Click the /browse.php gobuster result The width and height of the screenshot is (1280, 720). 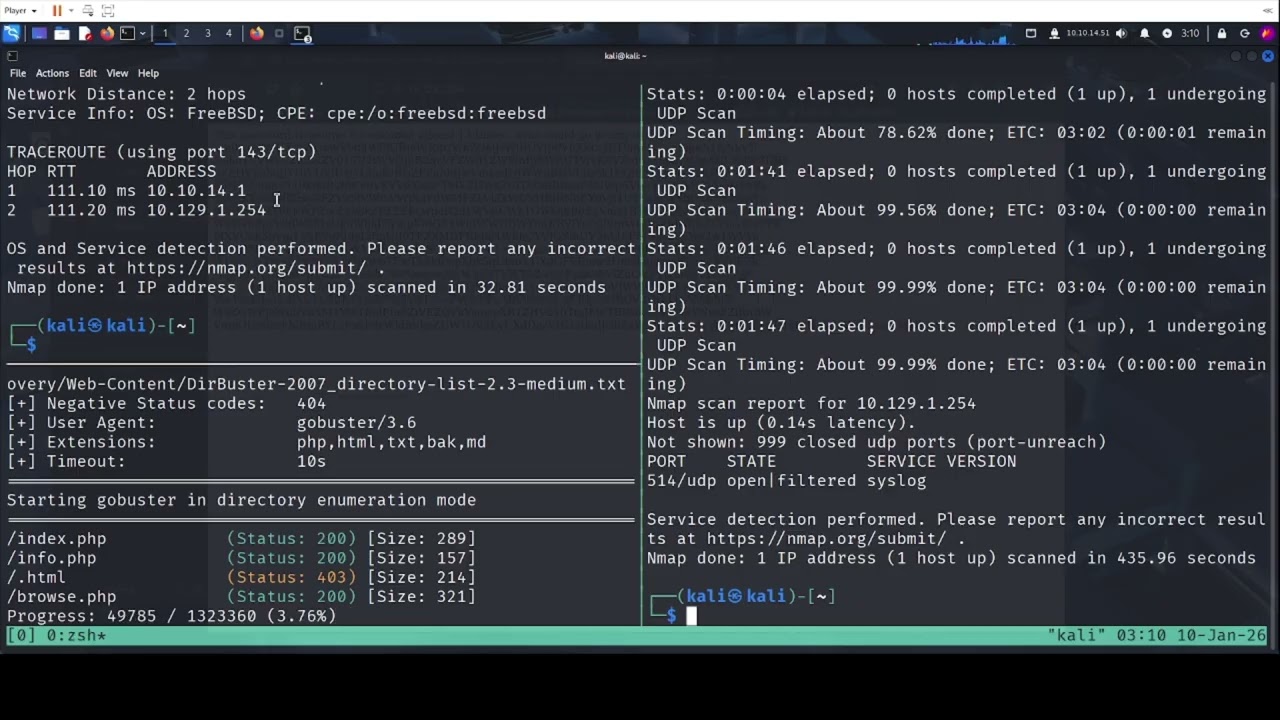(61, 597)
